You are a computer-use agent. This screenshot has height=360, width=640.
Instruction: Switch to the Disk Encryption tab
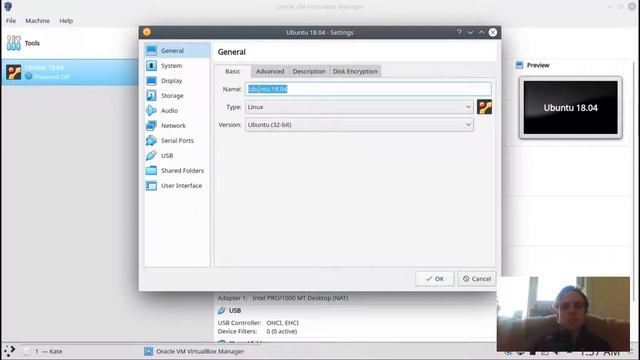355,71
